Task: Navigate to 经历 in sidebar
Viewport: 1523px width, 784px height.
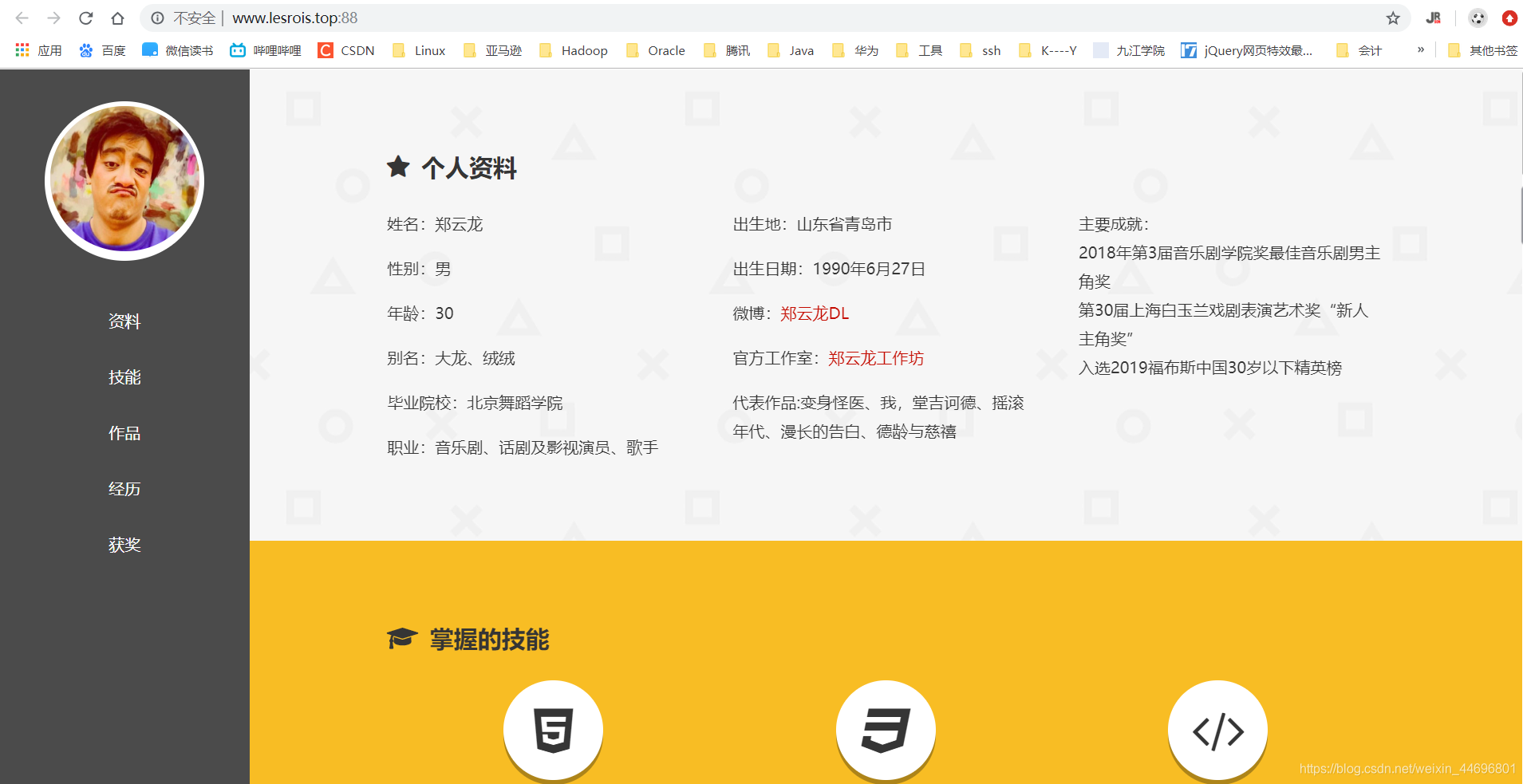Action: point(124,489)
